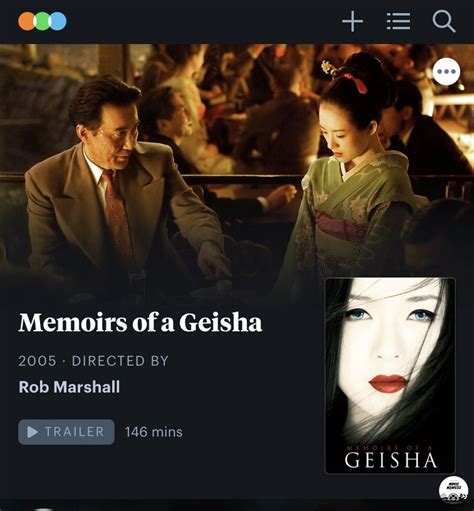Click the TRAILER button label
This screenshot has height=511, width=474.
coord(75,432)
